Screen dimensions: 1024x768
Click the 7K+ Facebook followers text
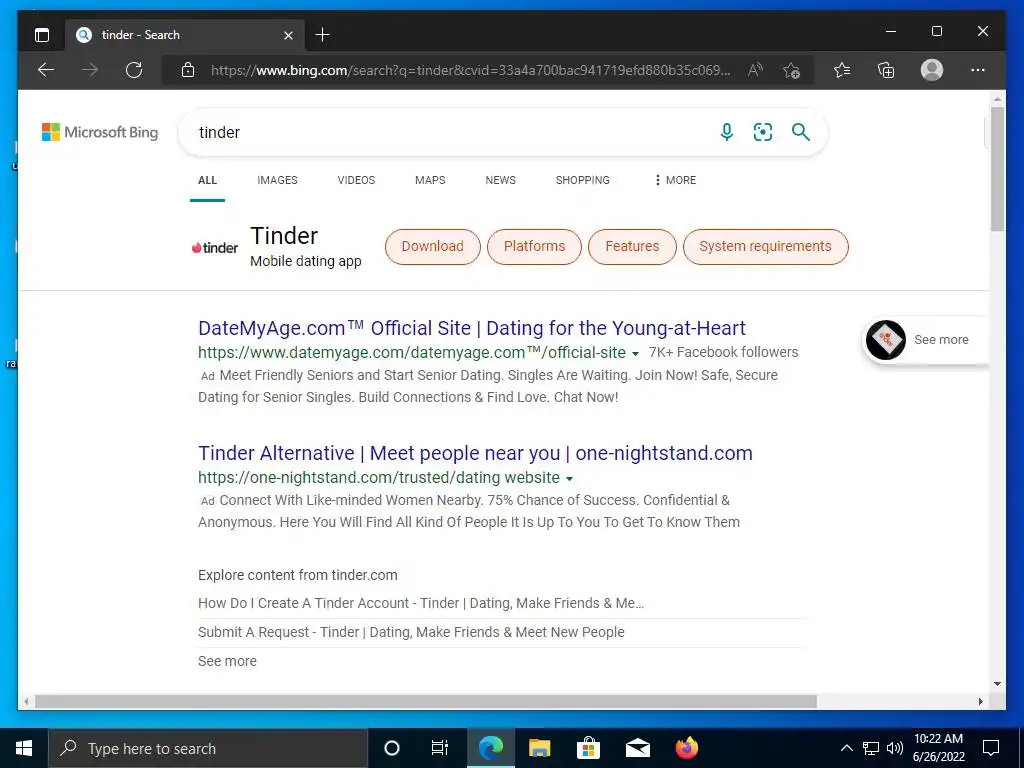click(x=724, y=353)
